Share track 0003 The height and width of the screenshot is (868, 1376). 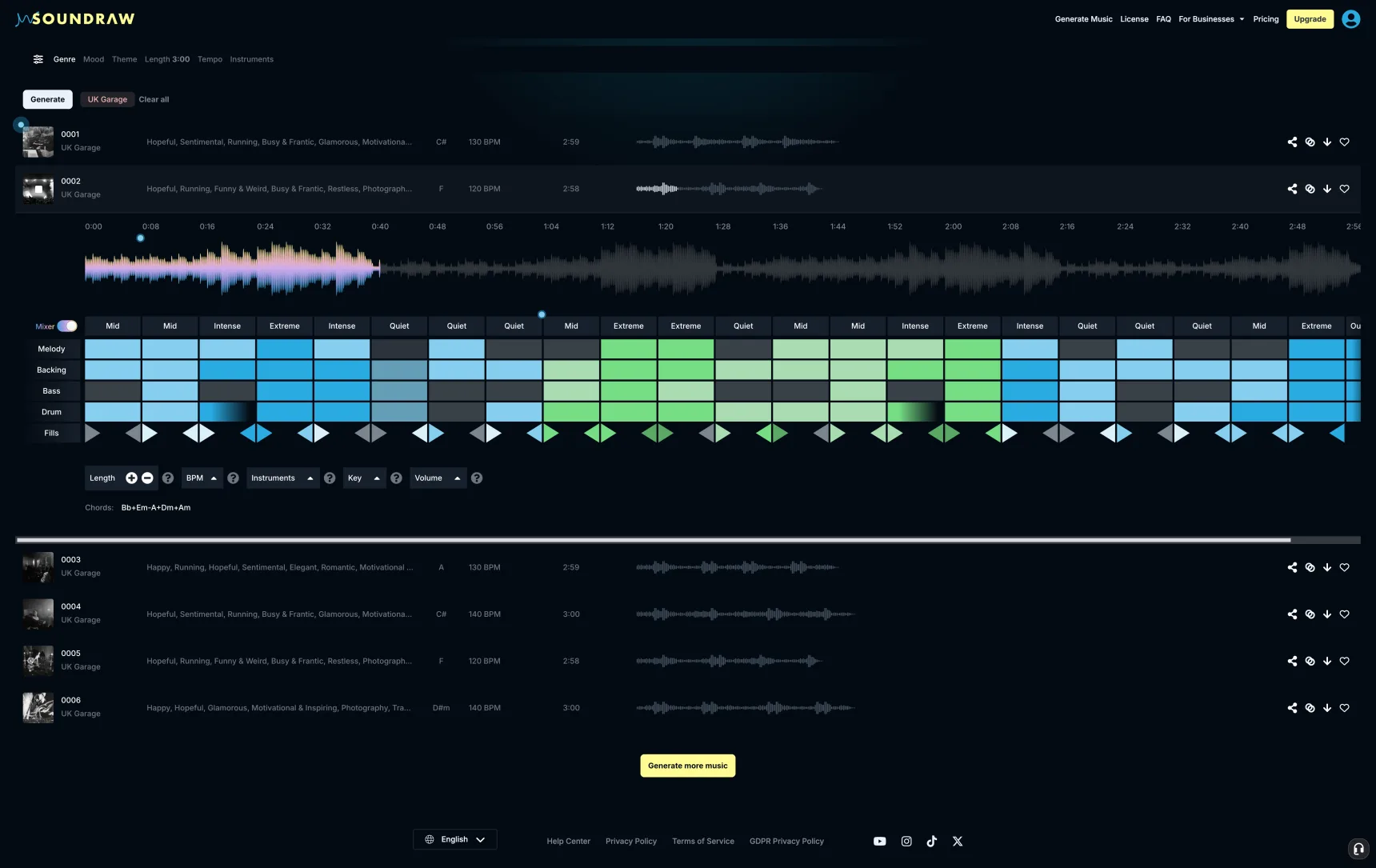[x=1292, y=567]
